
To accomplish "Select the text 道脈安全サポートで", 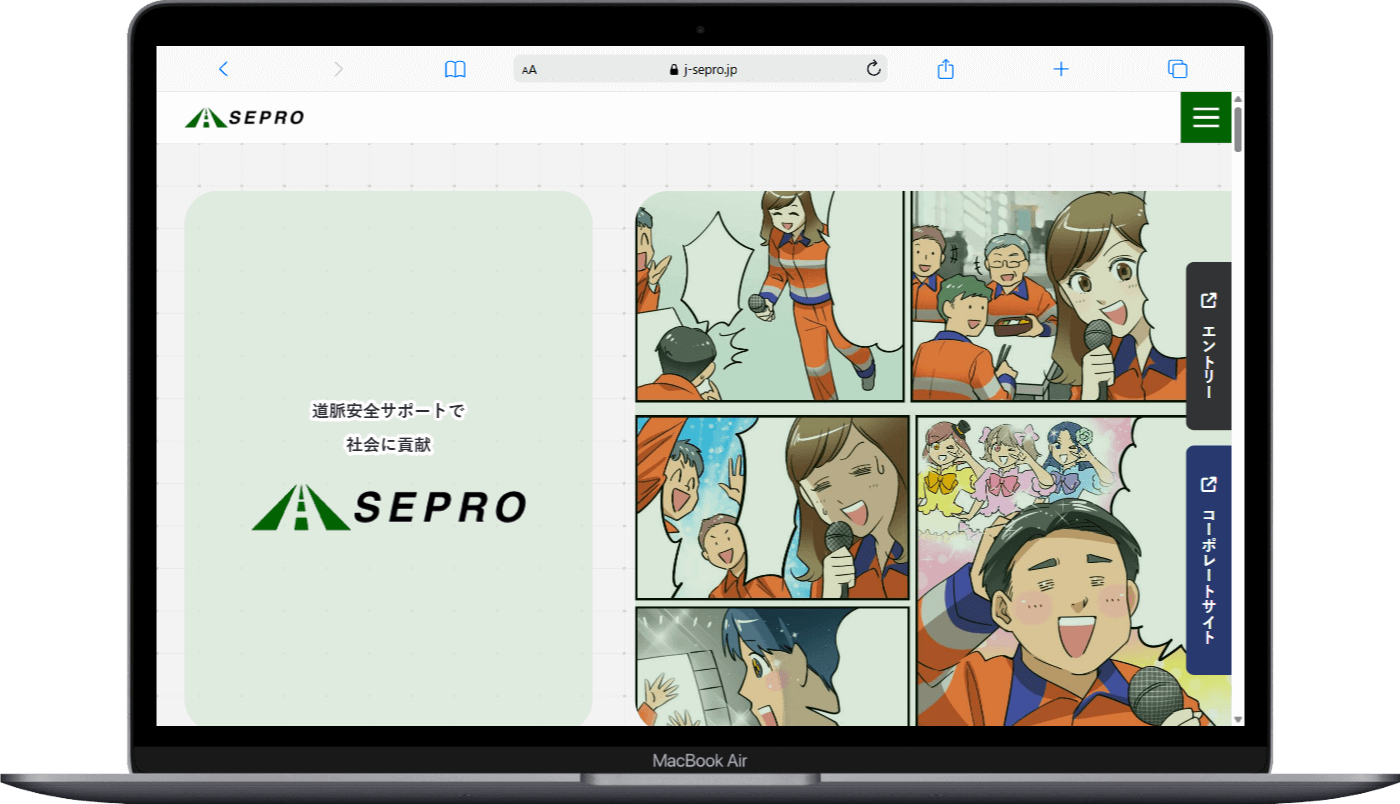I will pyautogui.click(x=388, y=410).
